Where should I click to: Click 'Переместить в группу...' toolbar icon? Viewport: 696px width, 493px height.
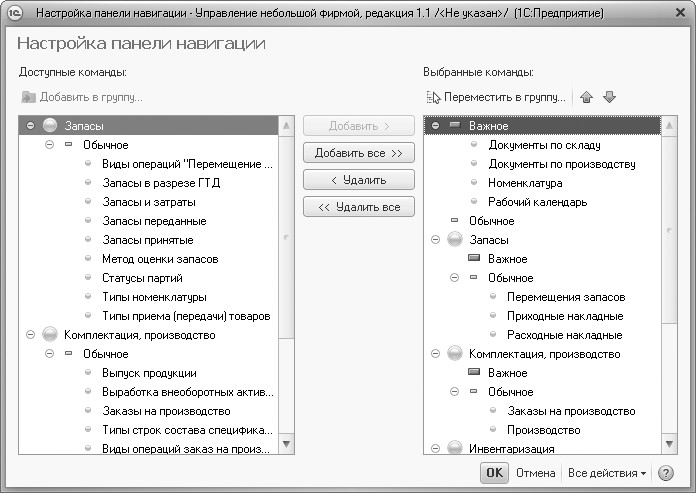pos(433,97)
